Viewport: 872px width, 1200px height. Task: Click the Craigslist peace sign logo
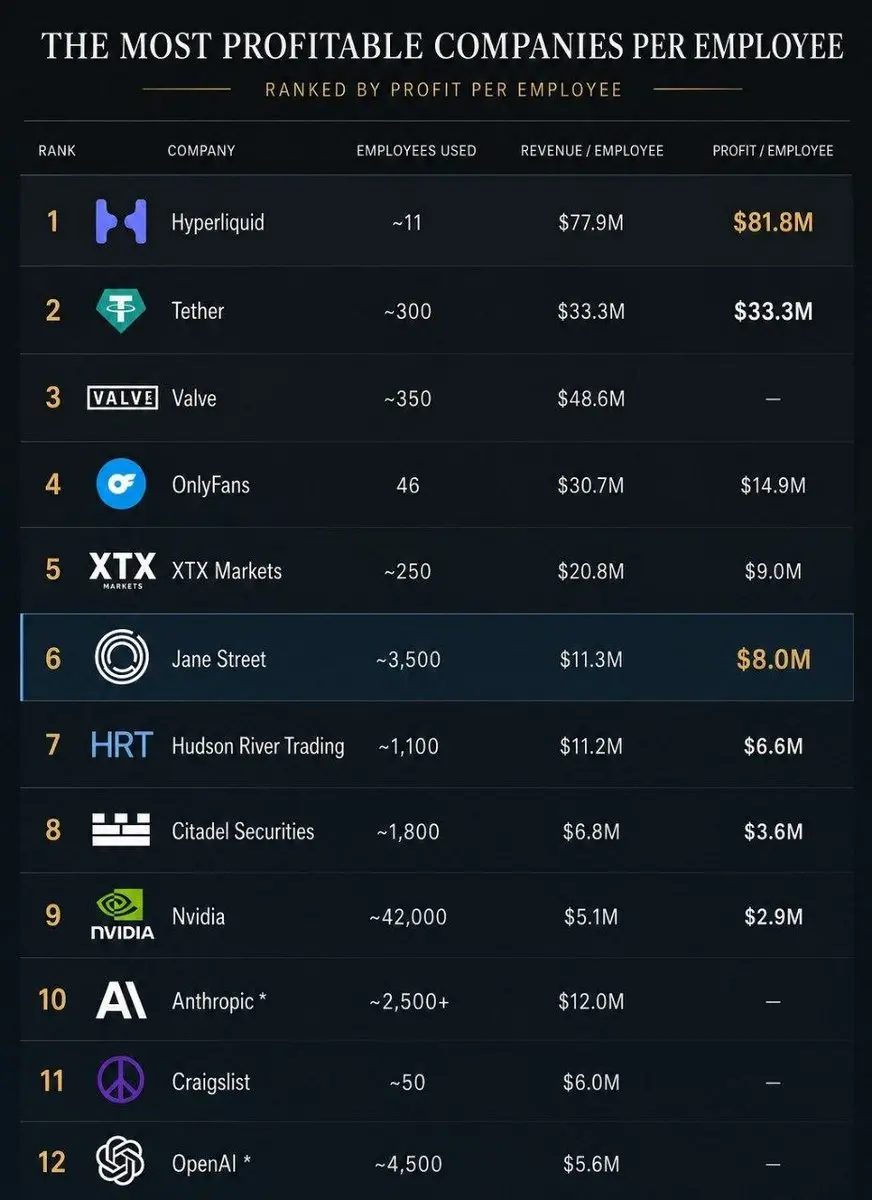click(121, 1081)
